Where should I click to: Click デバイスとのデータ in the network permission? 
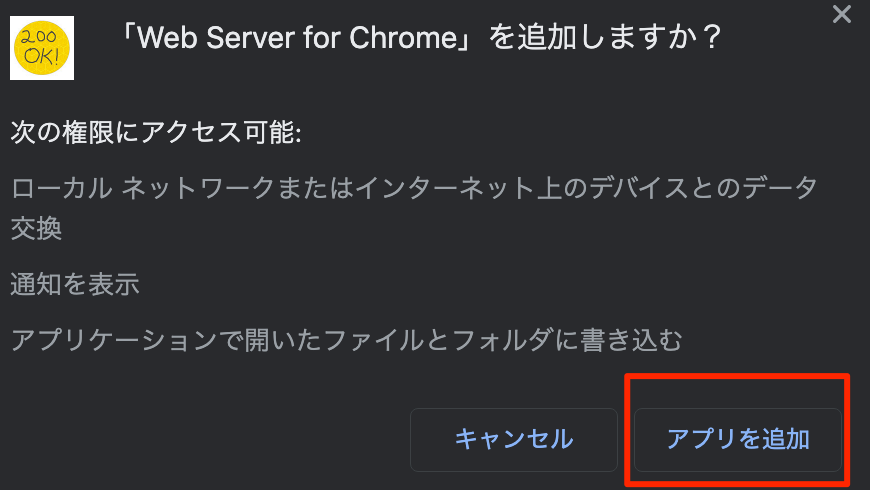click(704, 188)
